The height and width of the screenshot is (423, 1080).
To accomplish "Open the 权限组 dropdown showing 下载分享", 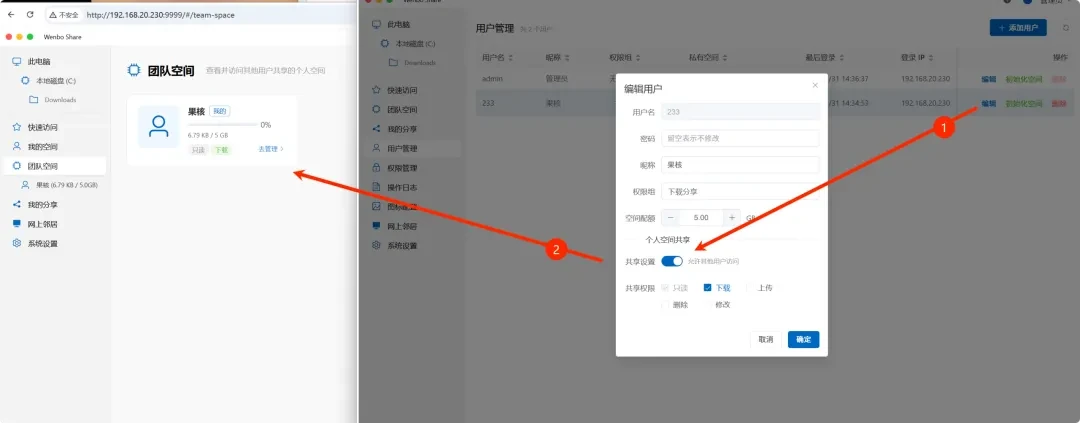I will pos(740,192).
